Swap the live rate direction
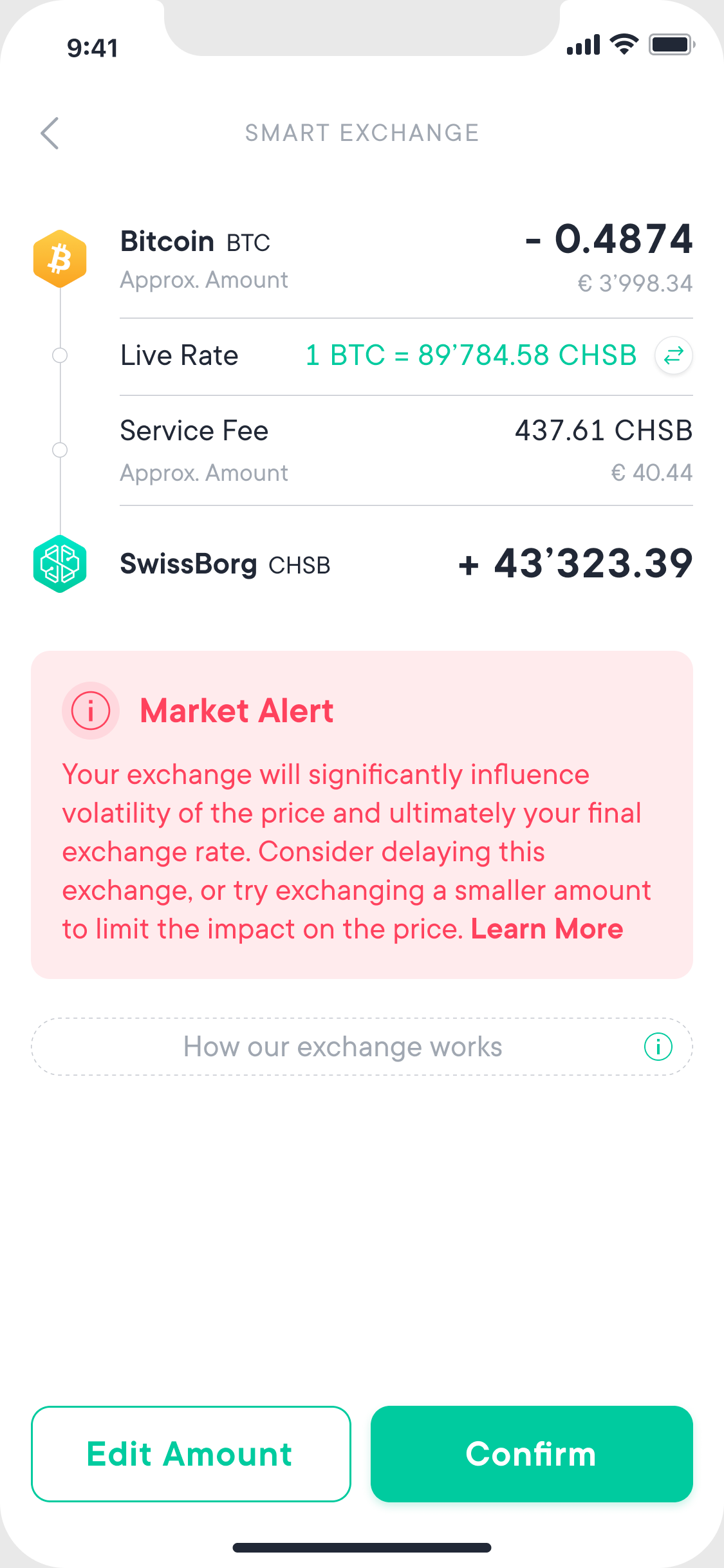The height and width of the screenshot is (1568, 724). 673,355
